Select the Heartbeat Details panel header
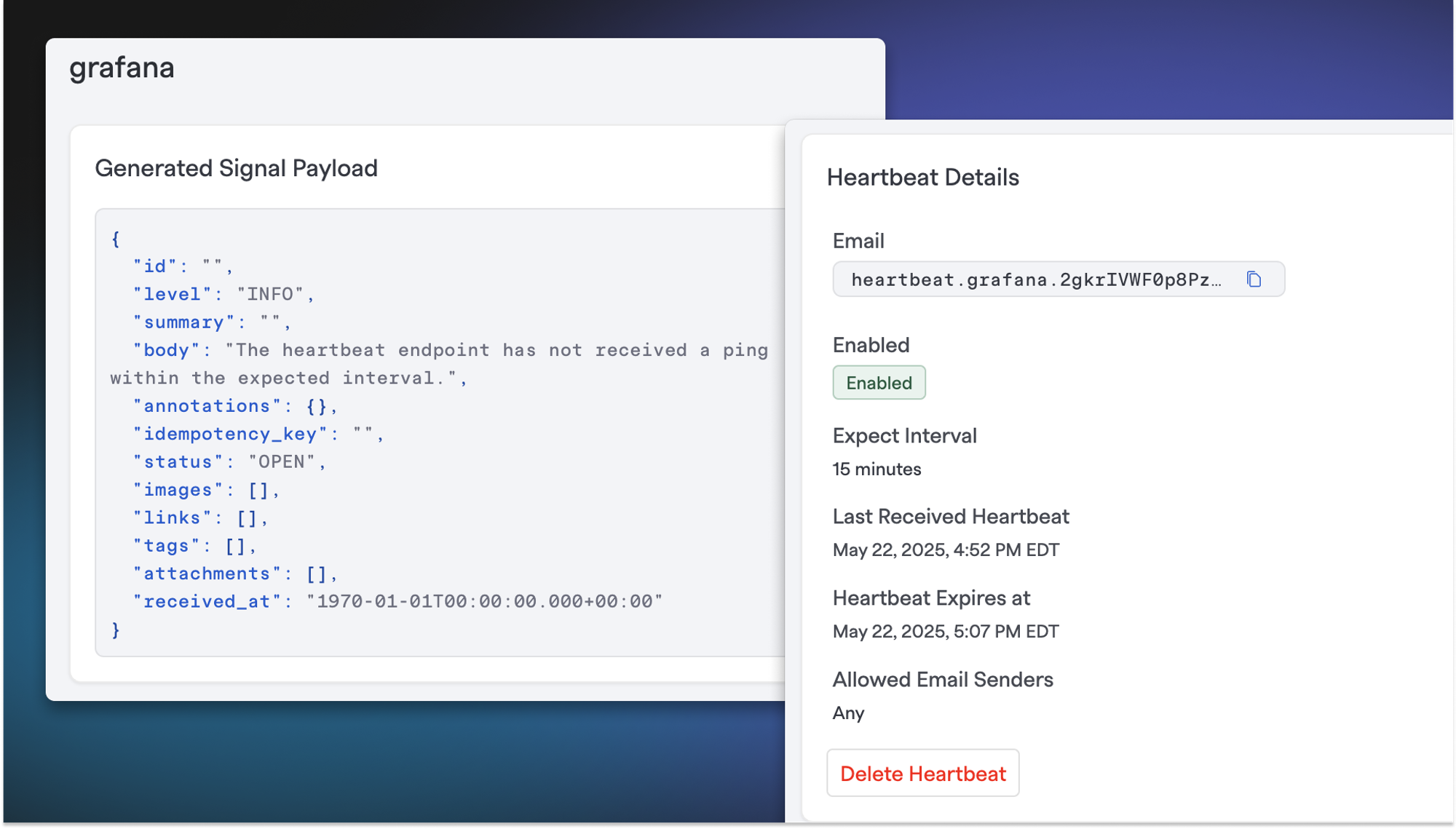1456x829 pixels. [925, 177]
